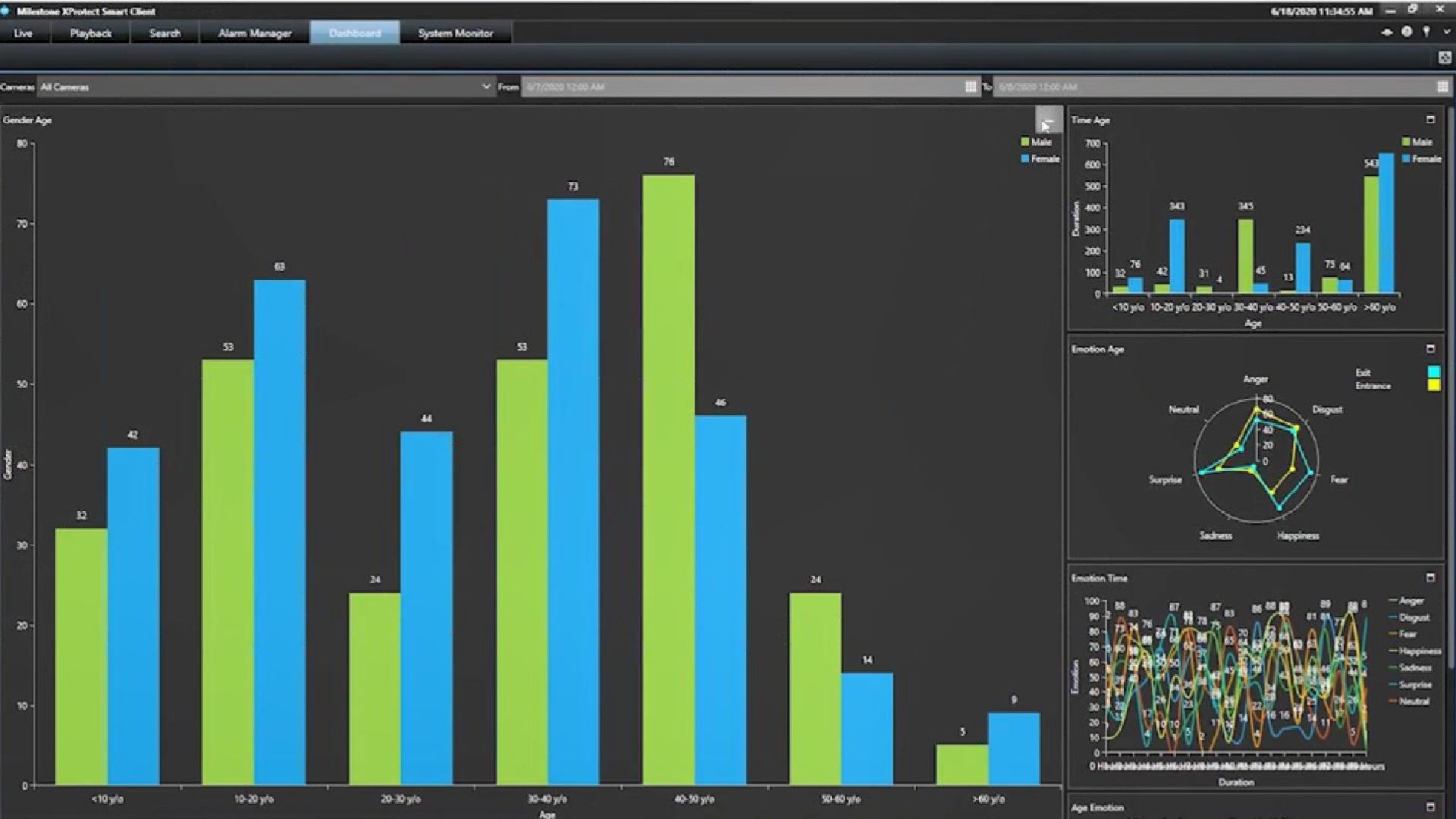This screenshot has height=819, width=1456.
Task: Click the green male bar labeled 76
Action: 668,479
